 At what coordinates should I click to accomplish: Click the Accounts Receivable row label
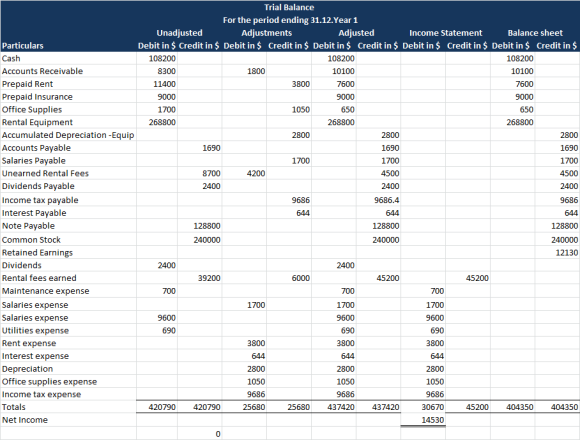point(42,71)
